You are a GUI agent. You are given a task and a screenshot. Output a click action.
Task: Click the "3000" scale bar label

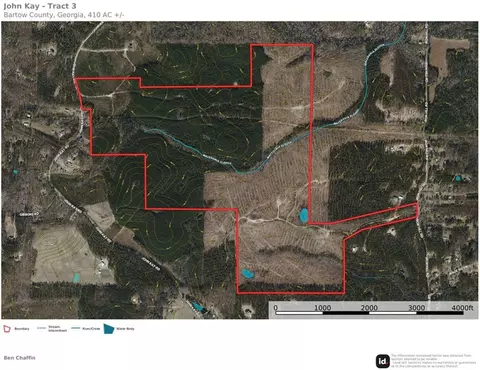tap(417, 308)
